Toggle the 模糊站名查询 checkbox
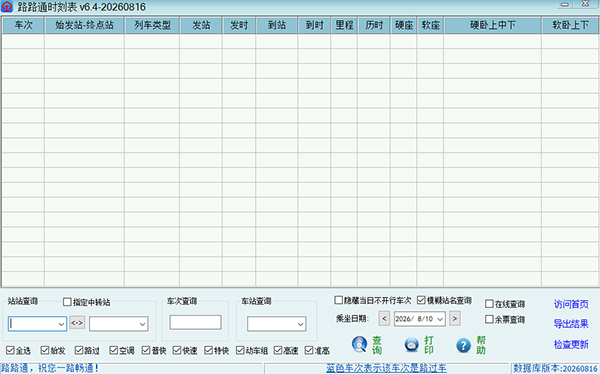 click(421, 300)
